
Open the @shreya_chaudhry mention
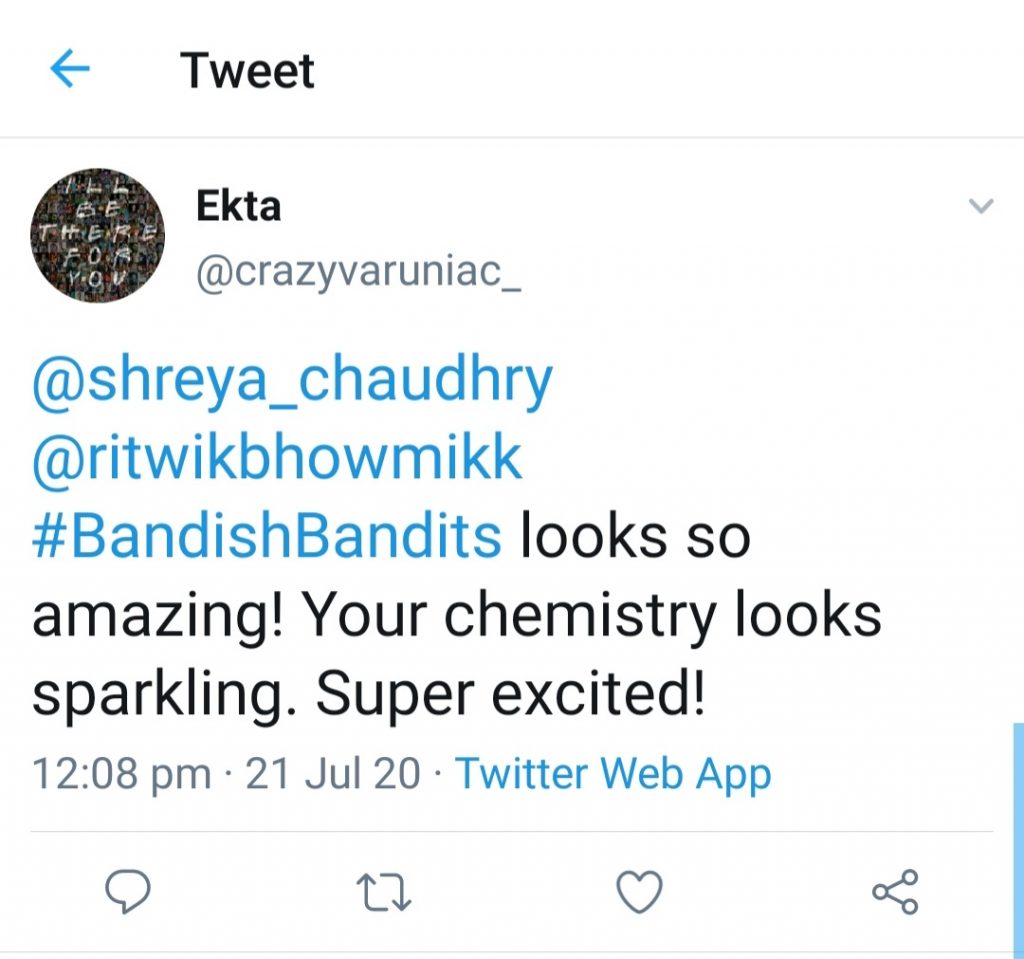(x=292, y=382)
